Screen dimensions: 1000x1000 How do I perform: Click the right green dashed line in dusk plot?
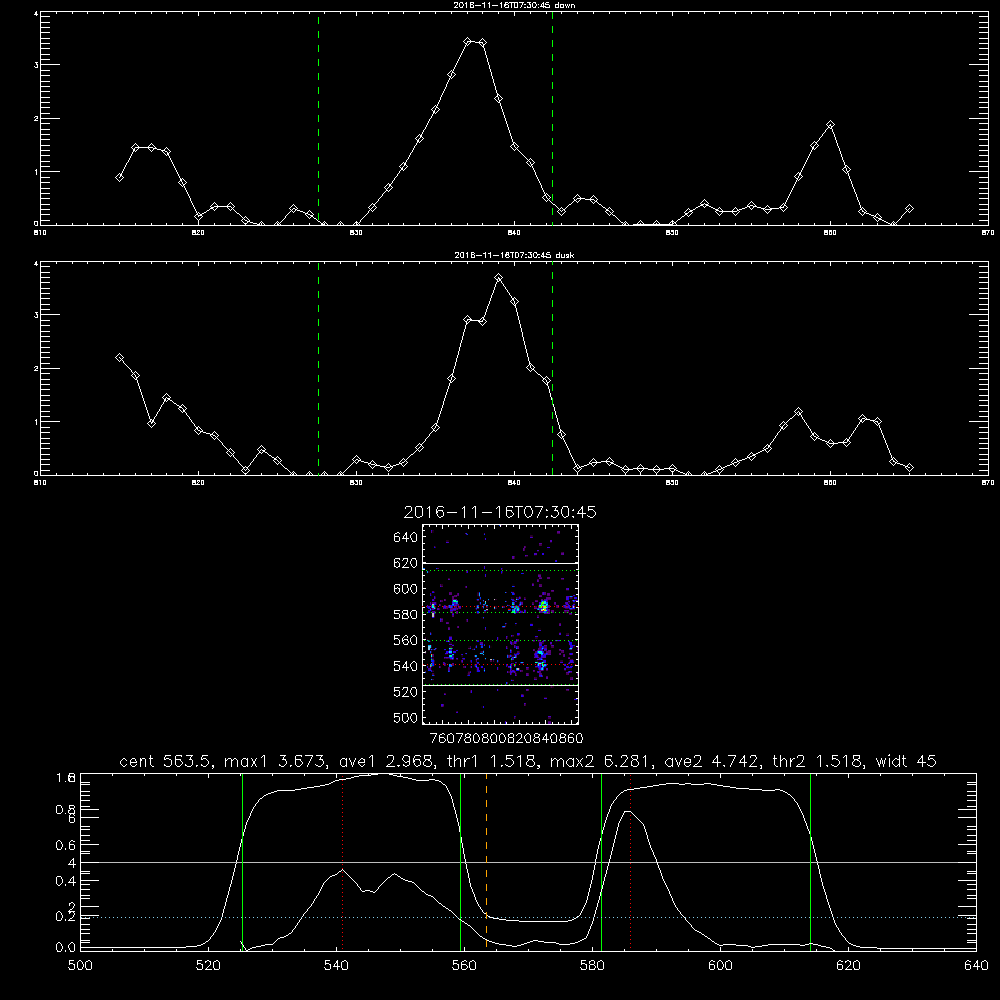552,369
